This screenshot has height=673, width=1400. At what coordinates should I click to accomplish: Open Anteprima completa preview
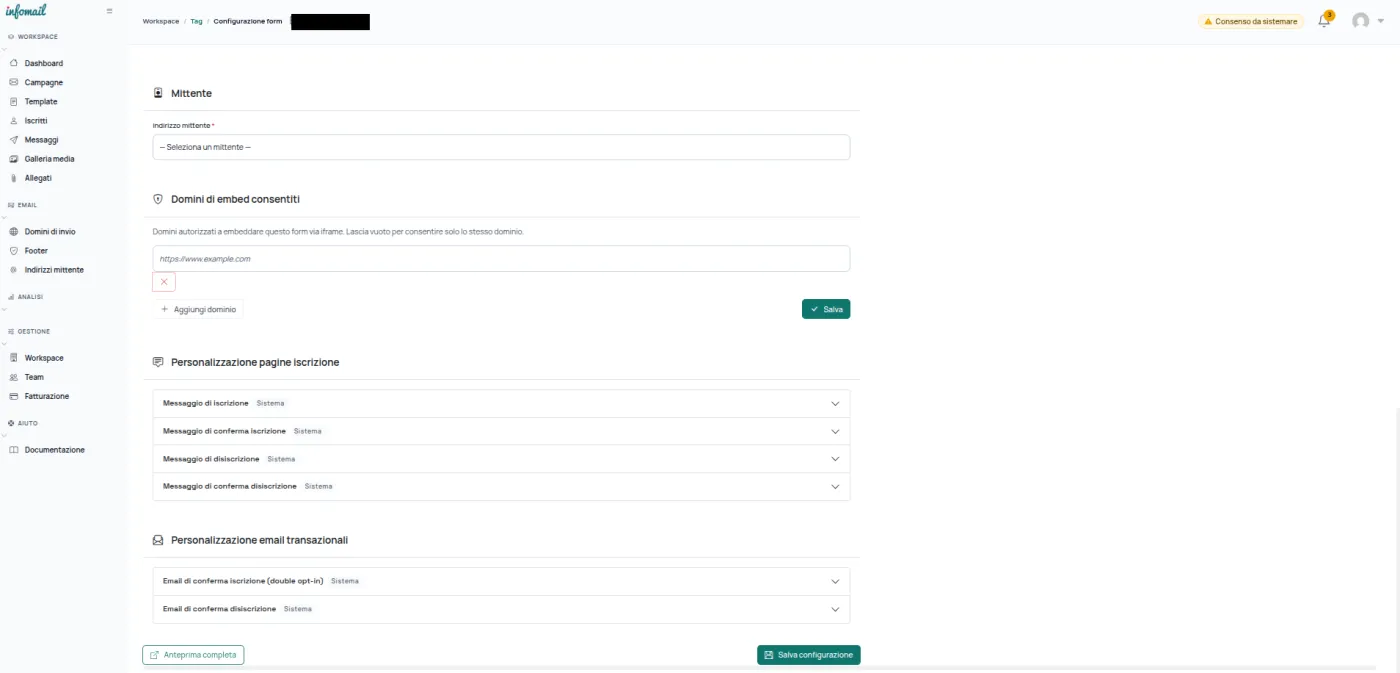193,655
